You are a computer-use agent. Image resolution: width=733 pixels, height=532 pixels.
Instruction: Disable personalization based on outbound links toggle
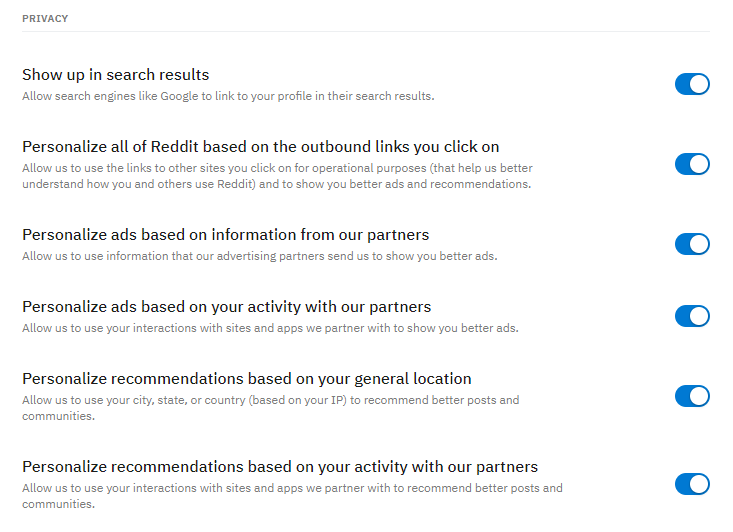[692, 164]
